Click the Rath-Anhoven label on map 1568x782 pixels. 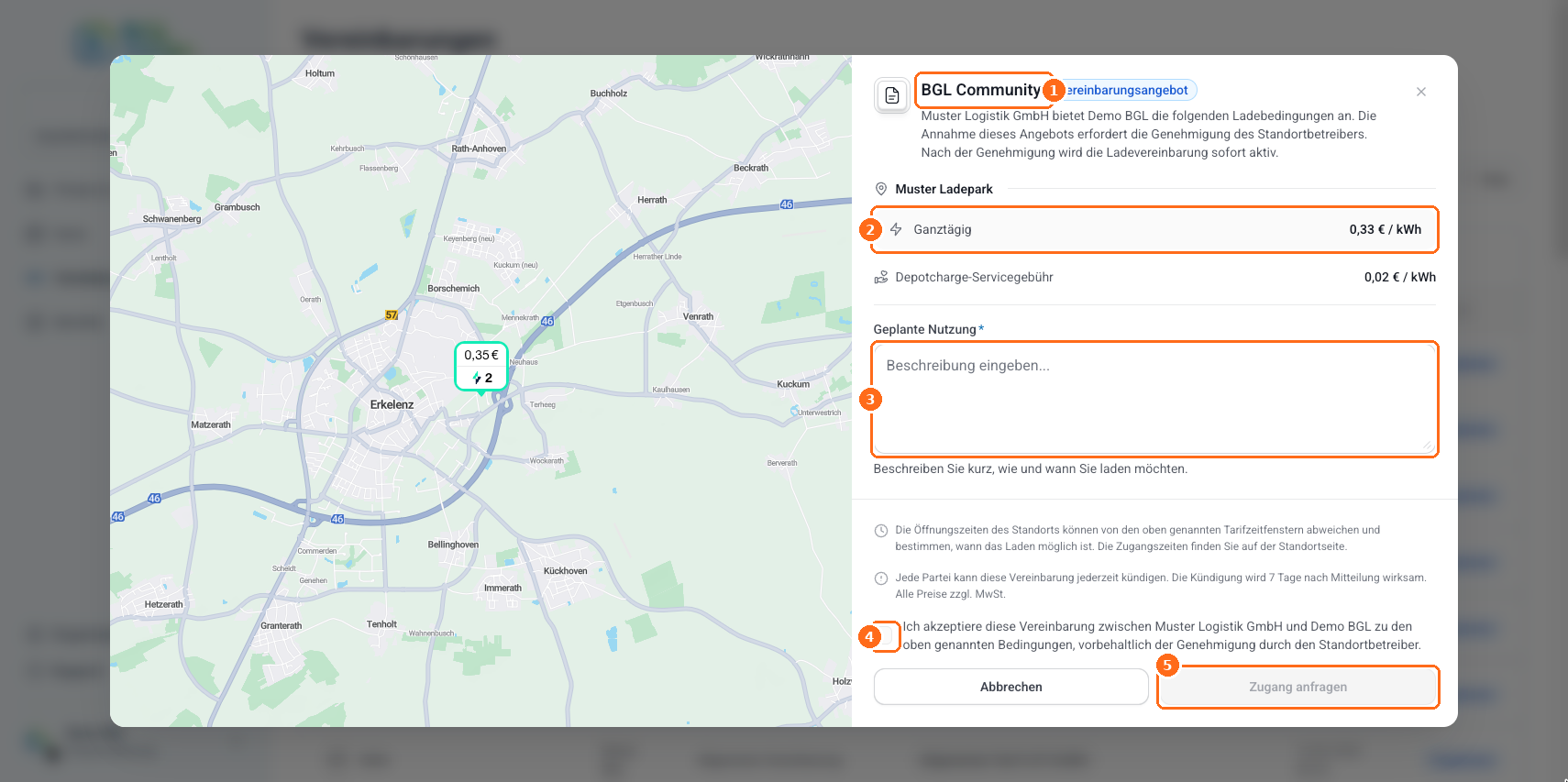[x=480, y=149]
